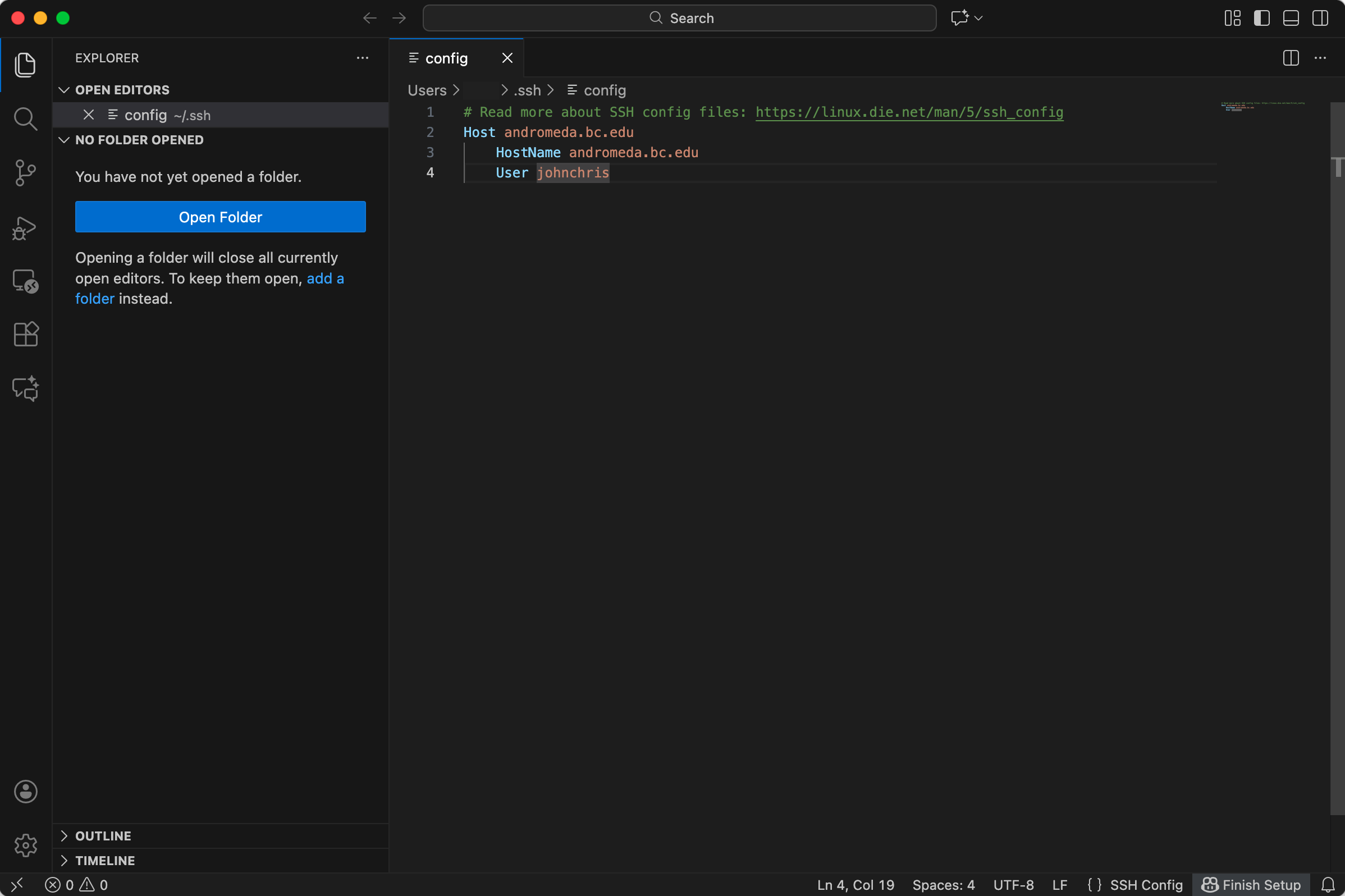The height and width of the screenshot is (896, 1345).
Task: Open the ssh_config man page link
Action: coord(908,112)
